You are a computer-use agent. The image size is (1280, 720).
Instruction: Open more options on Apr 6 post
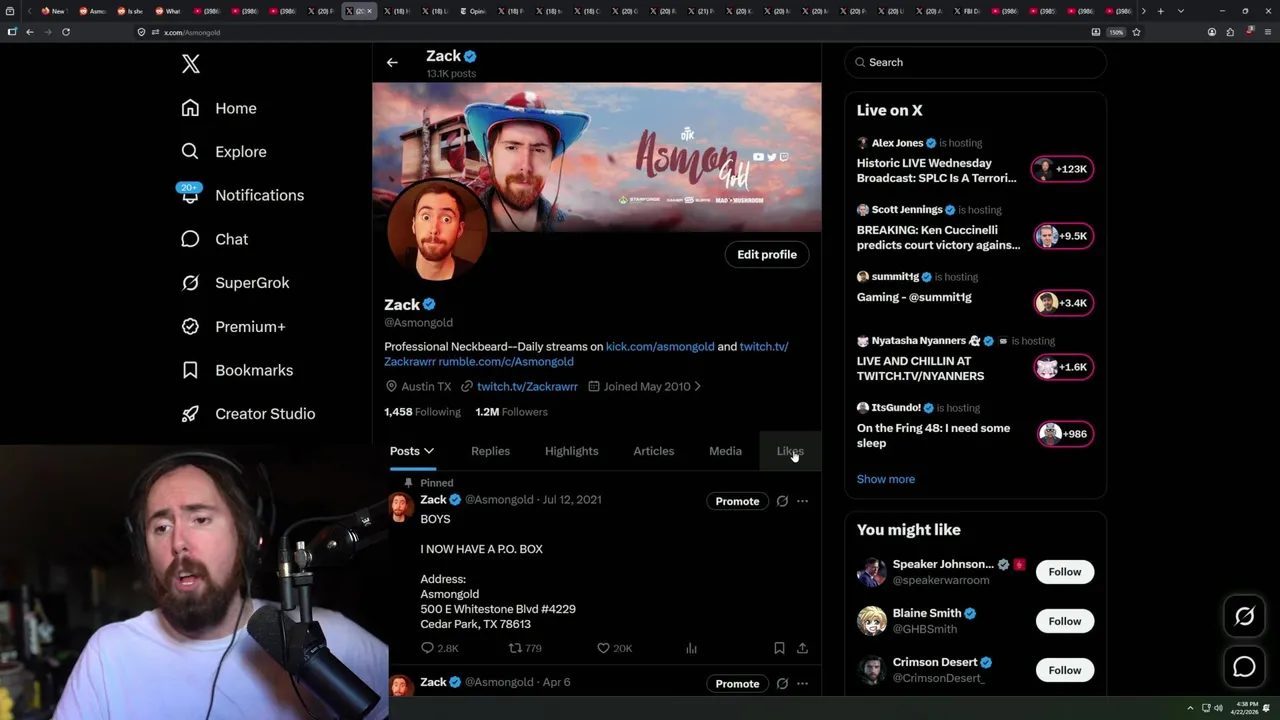802,684
